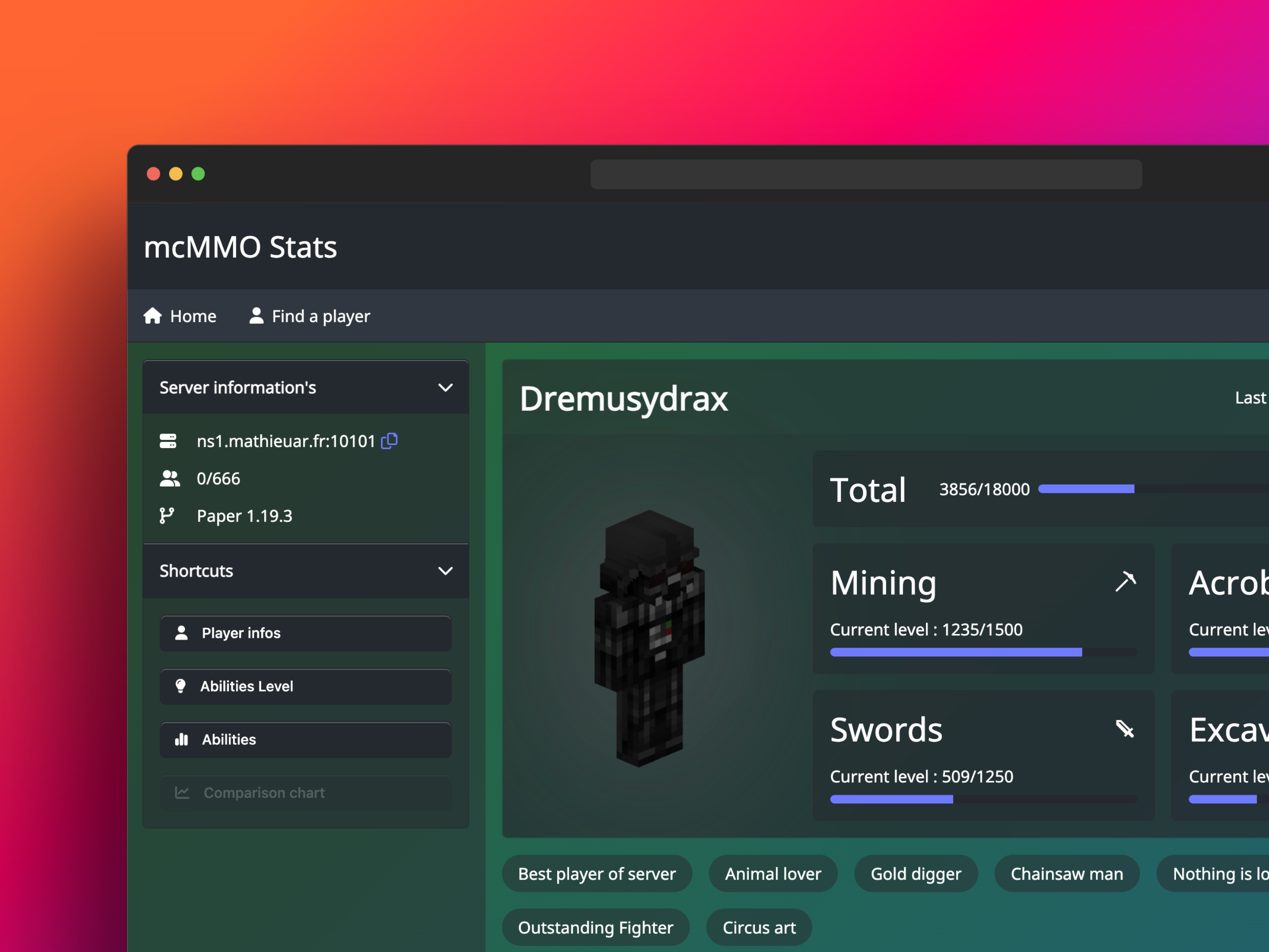Click the green maximize window dot
Image resolution: width=1269 pixels, height=952 pixels.
[x=198, y=174]
